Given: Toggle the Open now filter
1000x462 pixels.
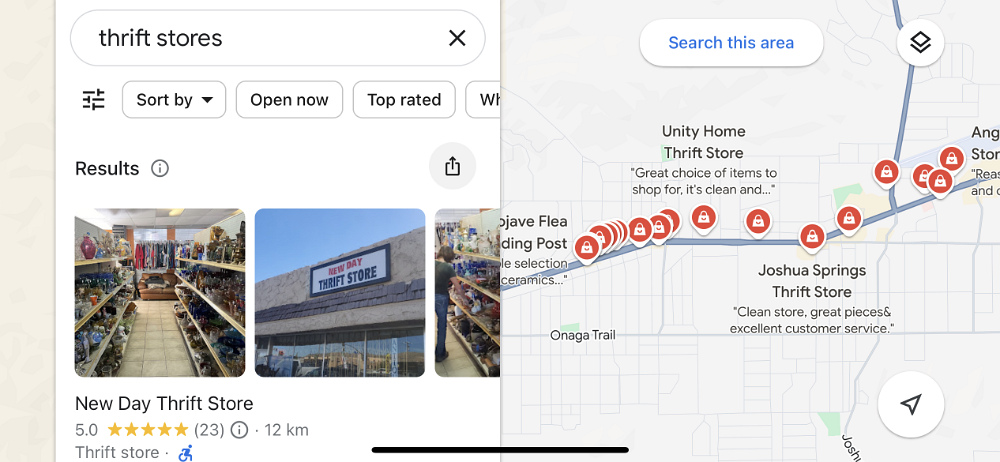Looking at the screenshot, I should [289, 100].
